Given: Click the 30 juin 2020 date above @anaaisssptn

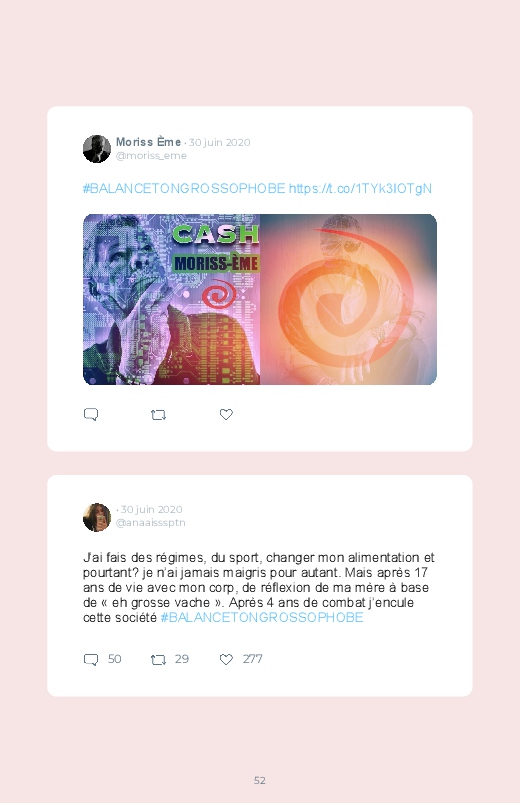Looking at the screenshot, I should (151, 510).
